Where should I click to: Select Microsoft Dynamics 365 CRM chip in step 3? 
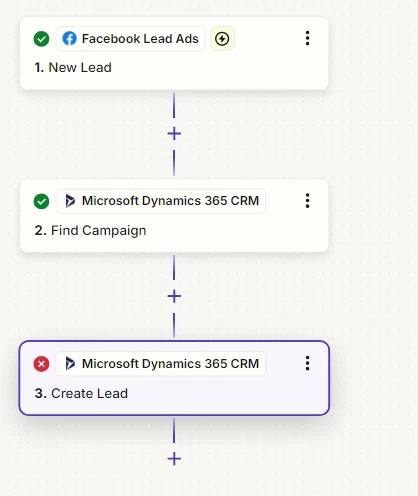click(x=161, y=363)
